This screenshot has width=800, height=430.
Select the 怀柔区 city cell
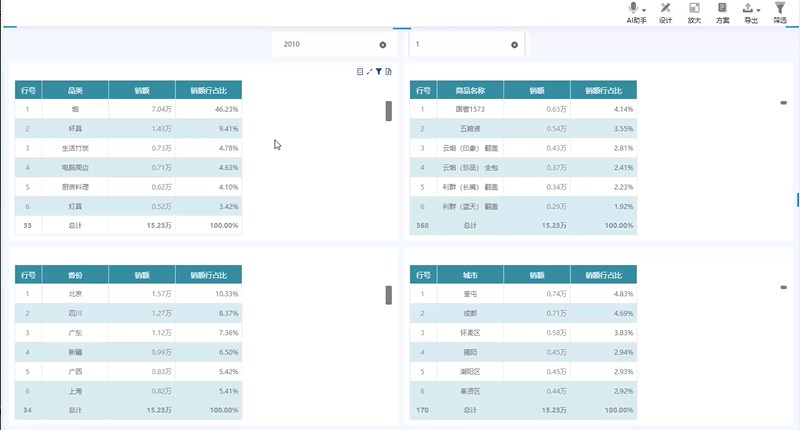click(470, 333)
